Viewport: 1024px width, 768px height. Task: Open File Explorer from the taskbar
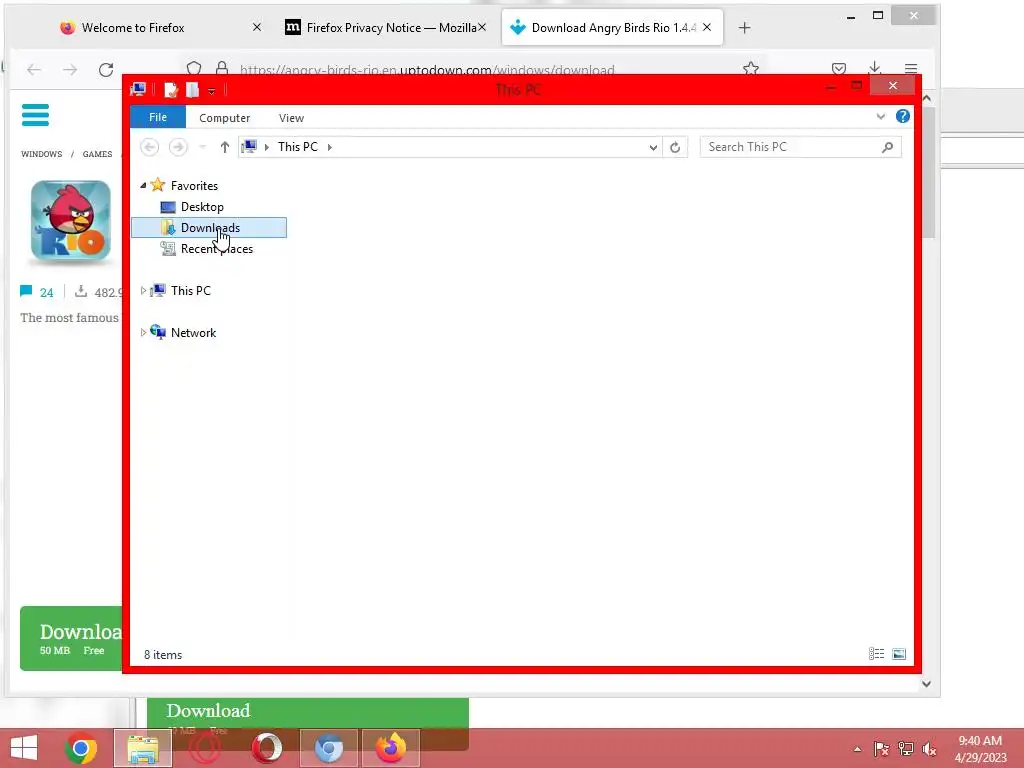(x=142, y=748)
